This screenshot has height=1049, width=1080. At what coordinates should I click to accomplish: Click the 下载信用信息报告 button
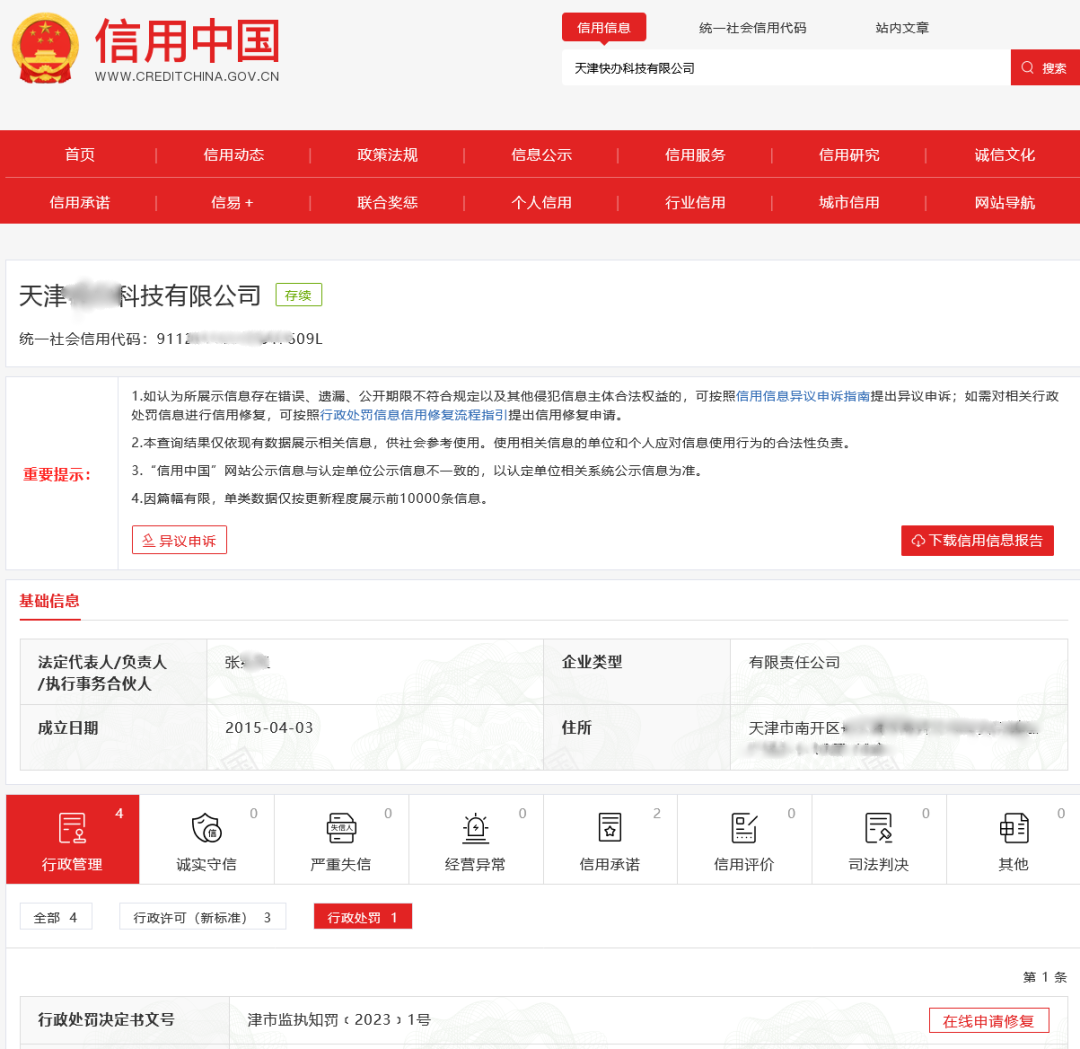[x=977, y=540]
